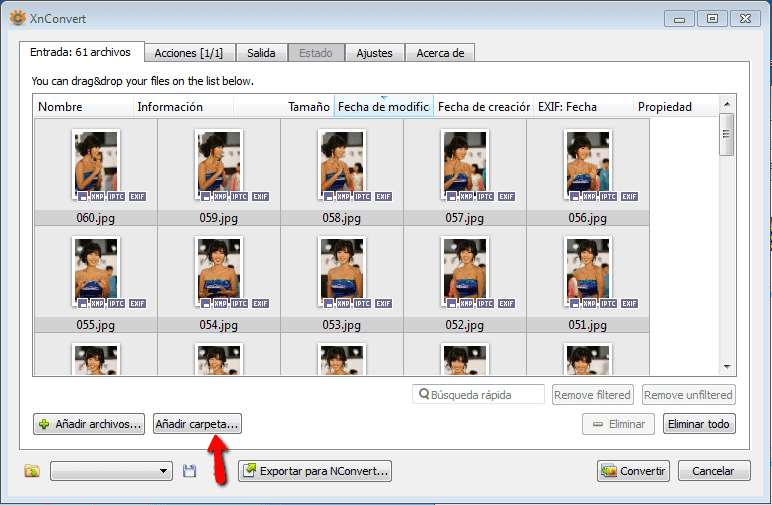Click the scroll up arrow of file list
772x505 pixels.
pyautogui.click(x=727, y=104)
